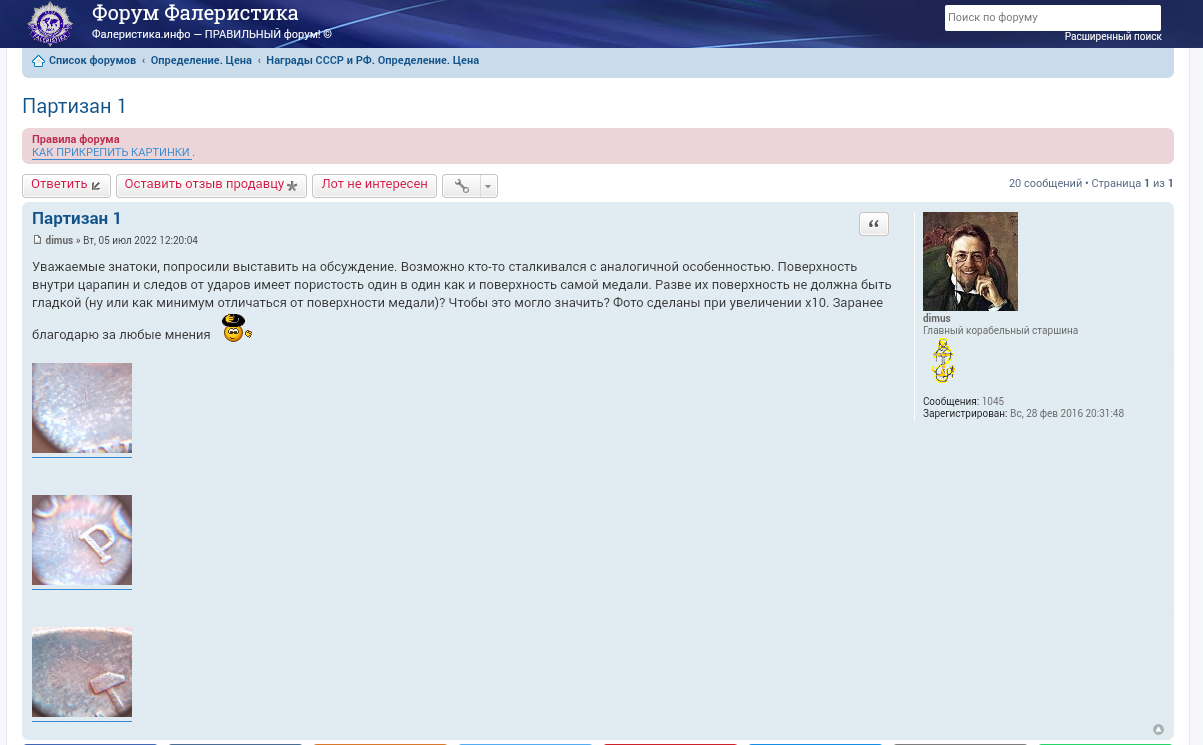Click the back-to-top arrow icon
Image resolution: width=1203 pixels, height=745 pixels.
pos(1158,730)
